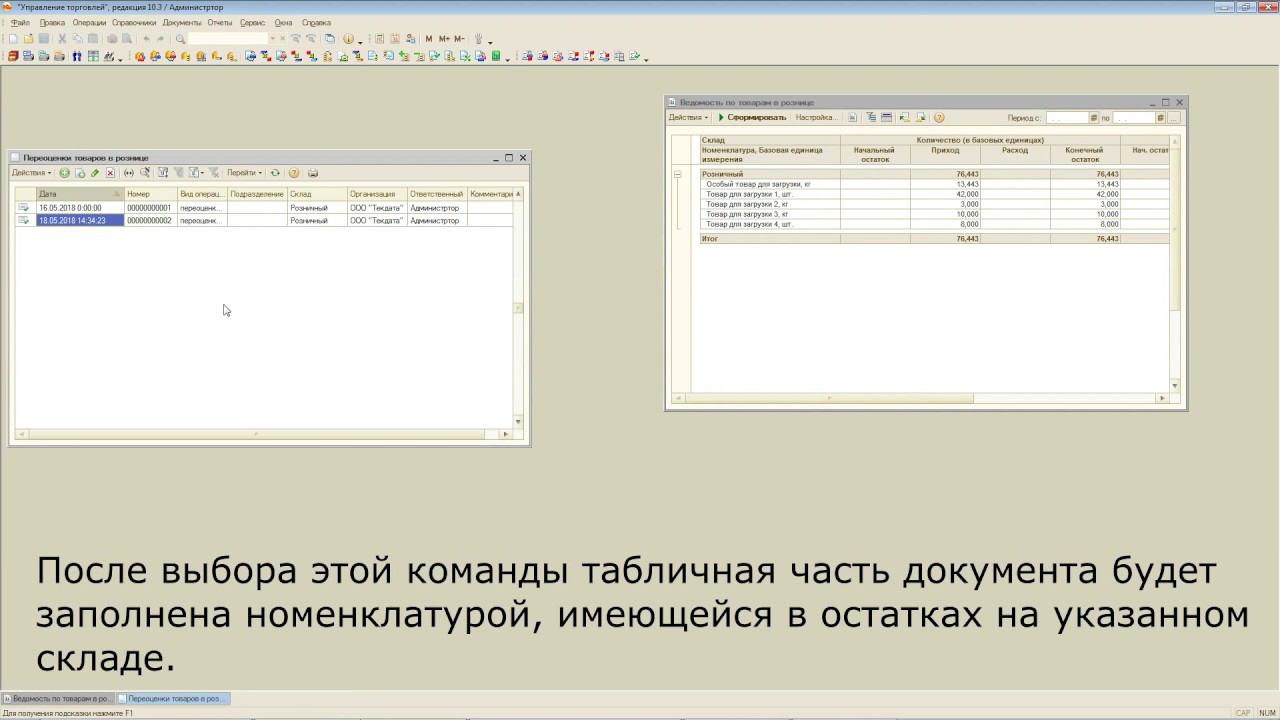Click the find-in-list icon in Переоценки toolbar
Viewport: 1280px width, 720px height.
[x=145, y=173]
